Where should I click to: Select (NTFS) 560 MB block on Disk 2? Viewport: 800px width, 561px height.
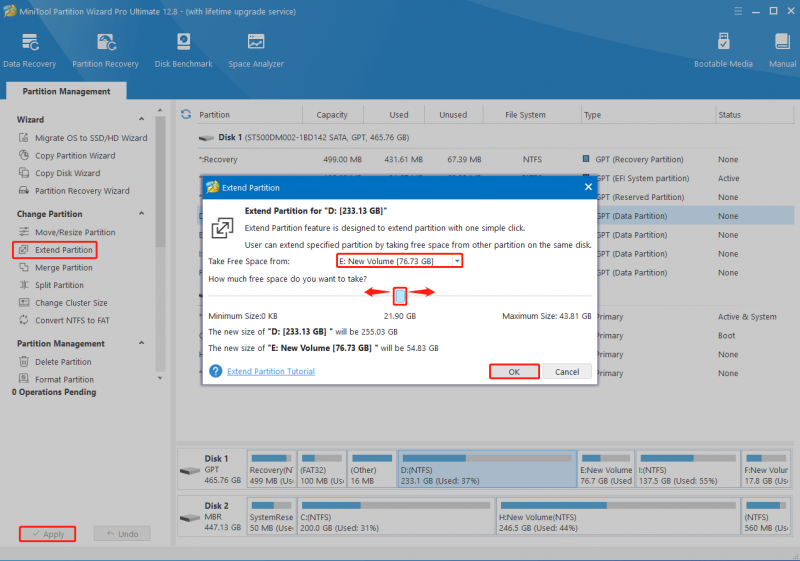coord(766,516)
